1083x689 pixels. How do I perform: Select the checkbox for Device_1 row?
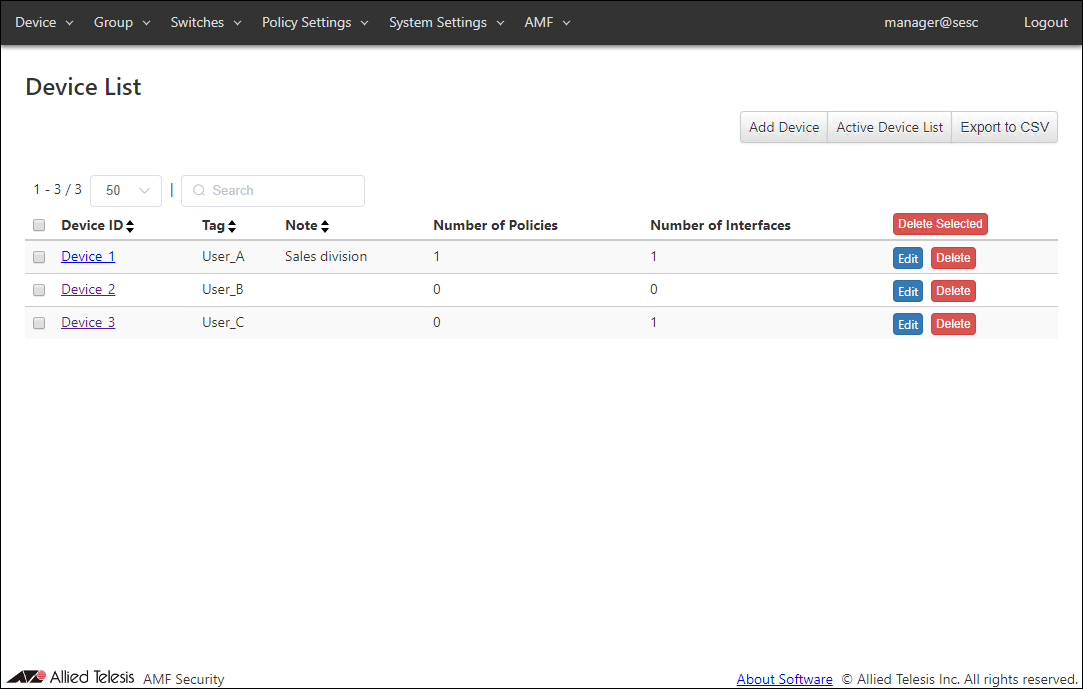click(39, 257)
